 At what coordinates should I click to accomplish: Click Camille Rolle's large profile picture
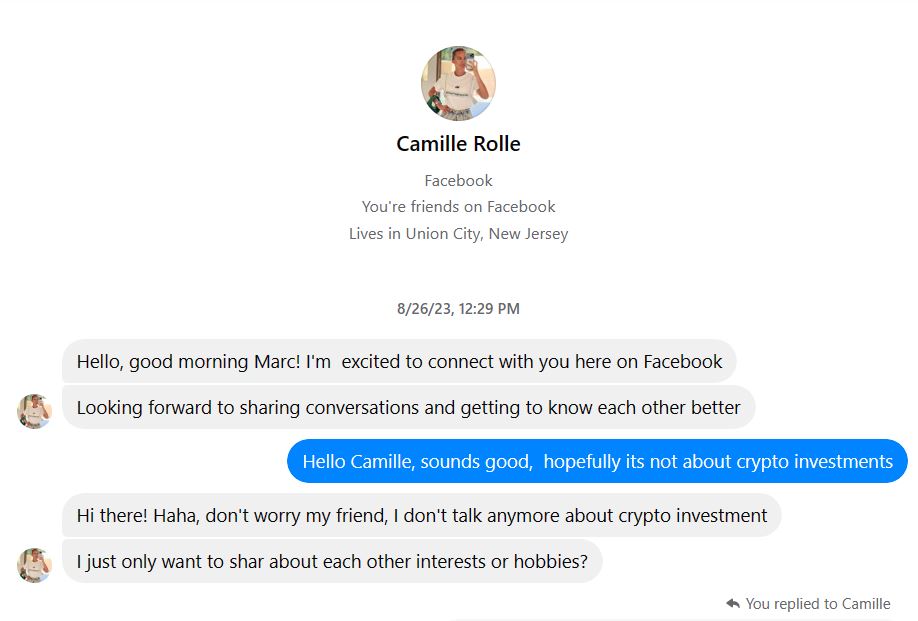[x=458, y=83]
